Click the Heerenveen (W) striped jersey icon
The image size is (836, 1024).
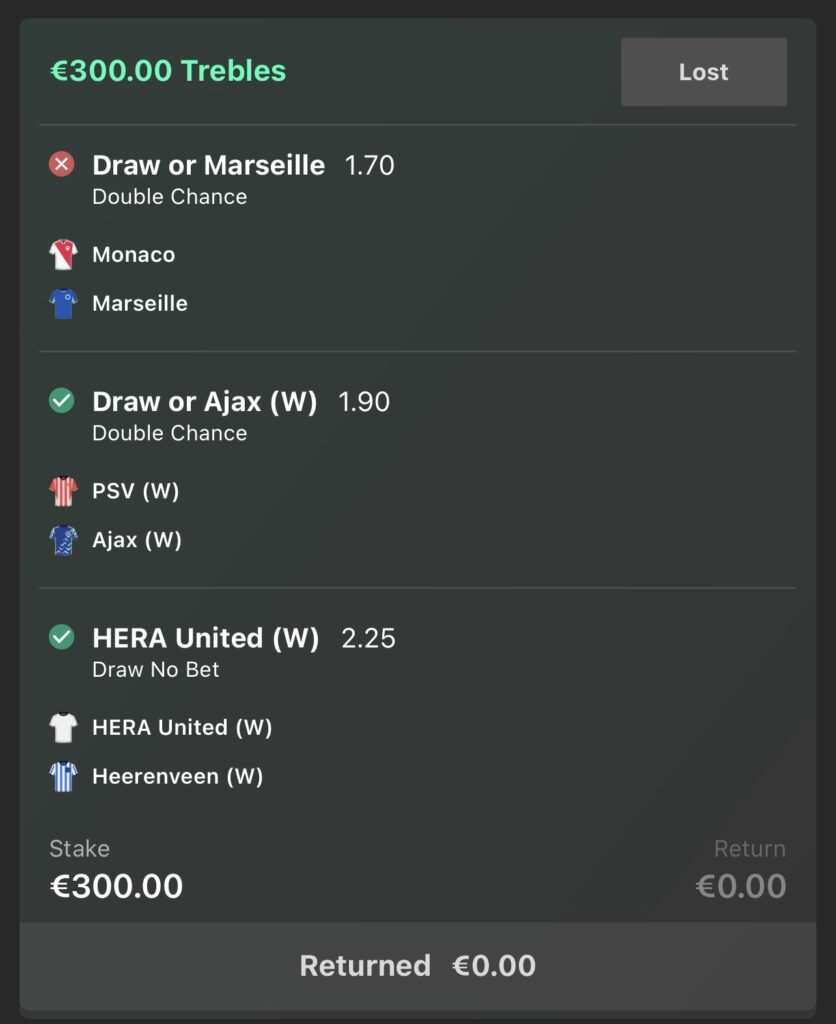pyautogui.click(x=63, y=775)
